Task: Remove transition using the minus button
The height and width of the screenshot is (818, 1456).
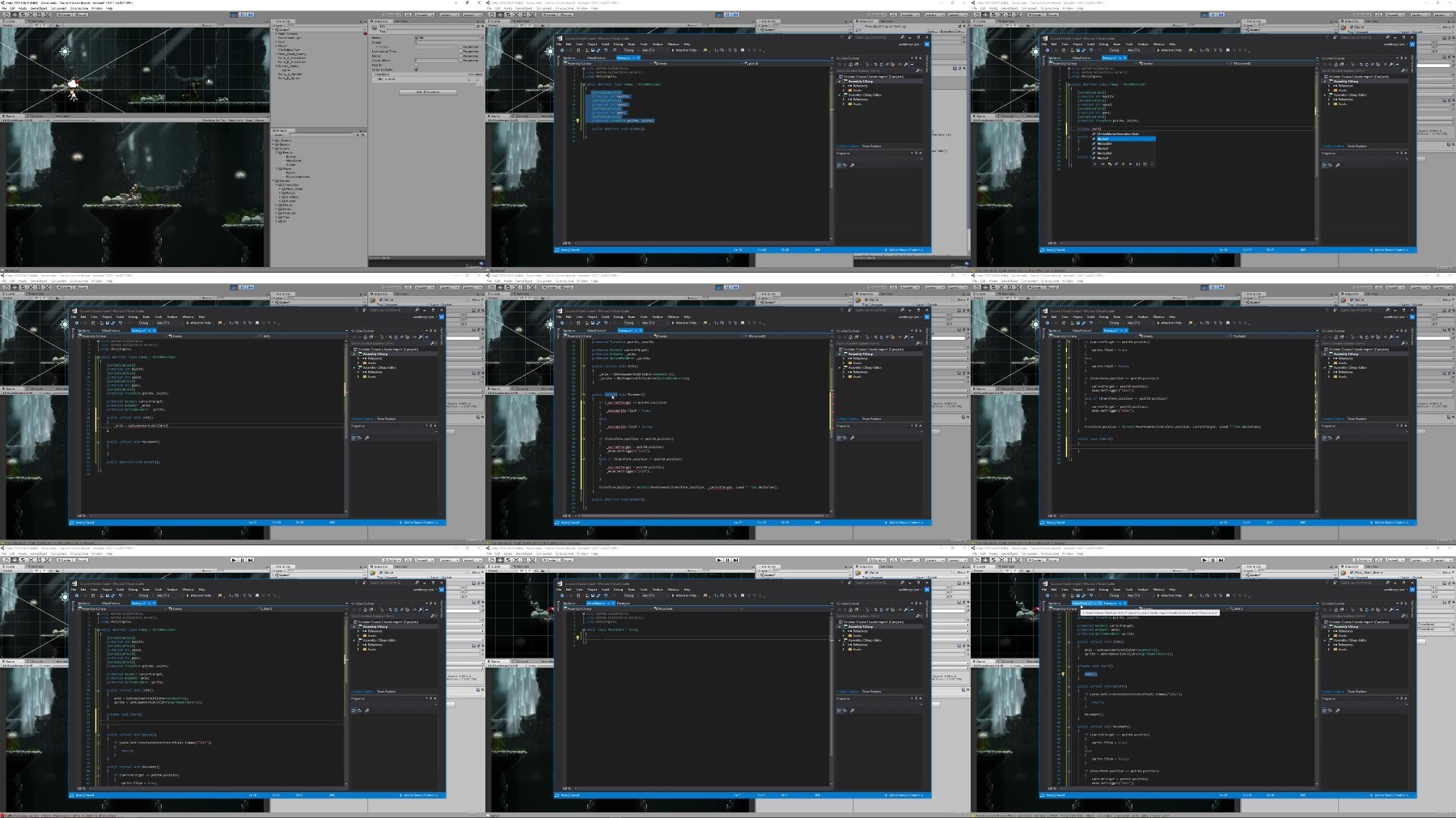Action: [x=480, y=85]
